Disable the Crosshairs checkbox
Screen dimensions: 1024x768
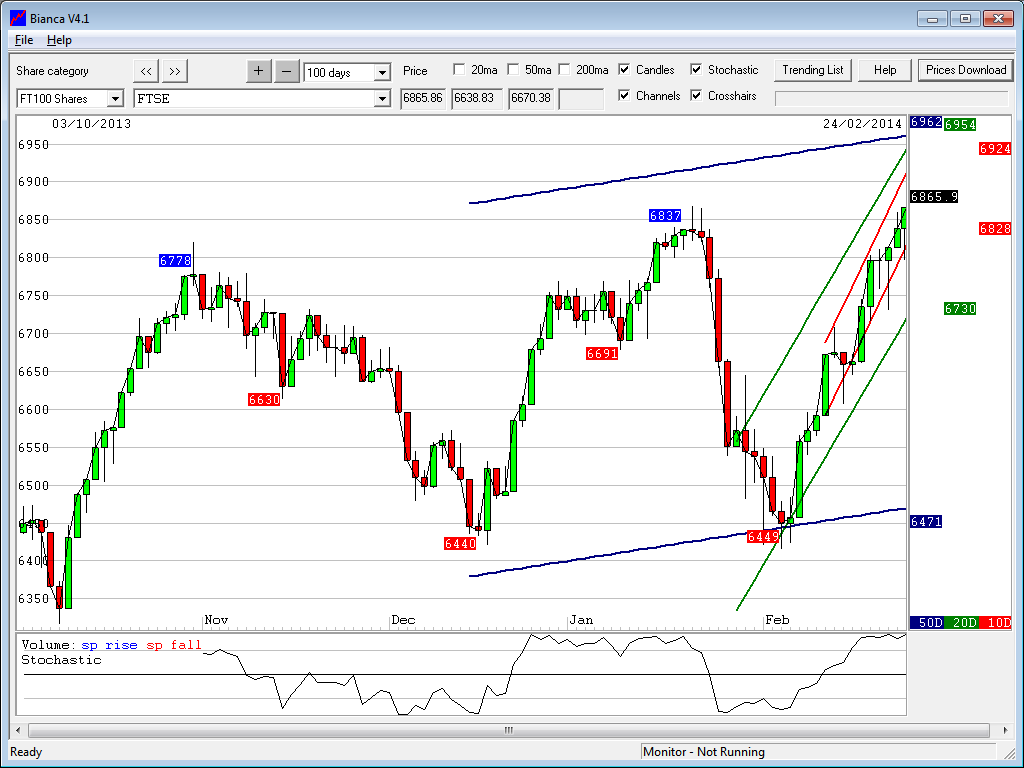click(x=697, y=96)
